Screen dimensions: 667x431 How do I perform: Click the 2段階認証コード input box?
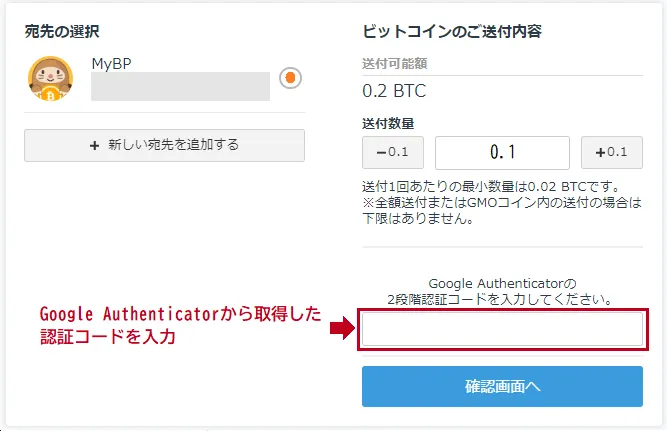[x=502, y=329]
